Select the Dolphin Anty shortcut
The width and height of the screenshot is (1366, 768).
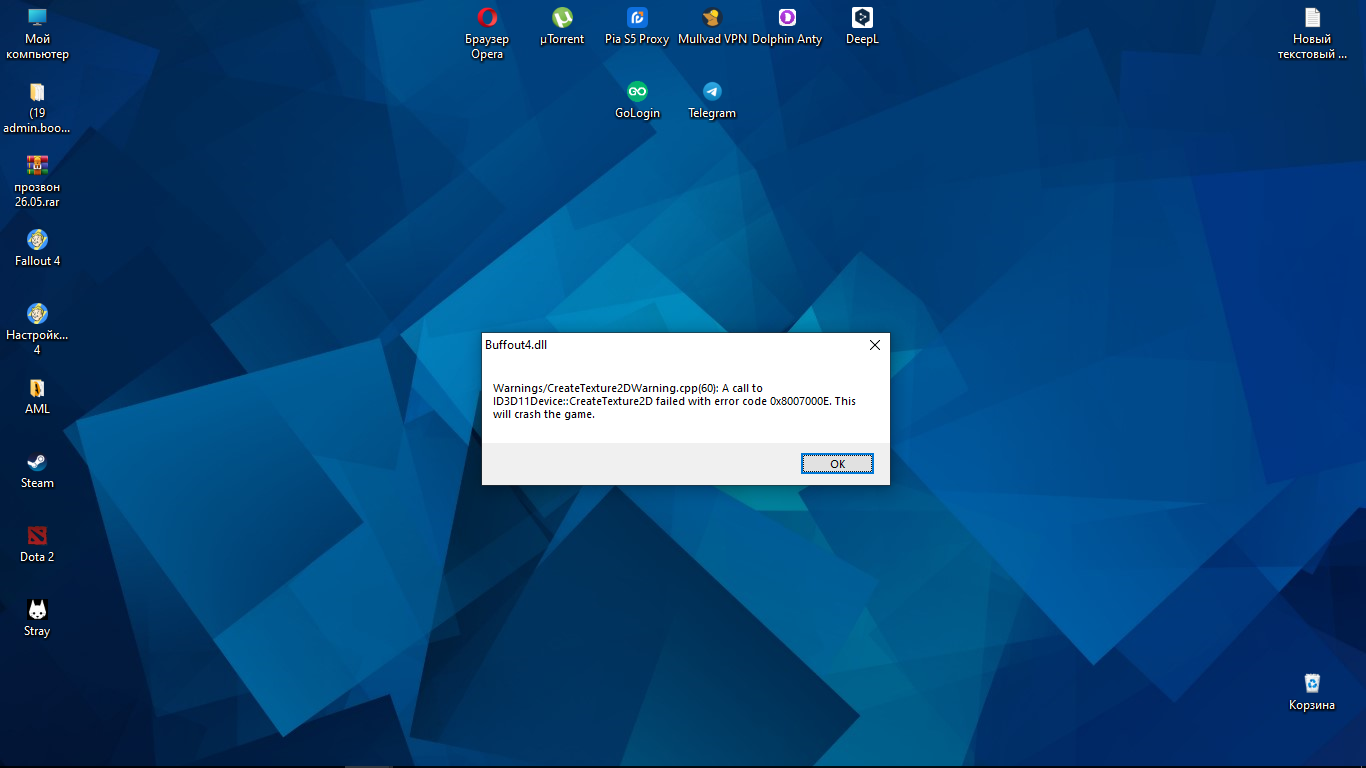coord(787,18)
